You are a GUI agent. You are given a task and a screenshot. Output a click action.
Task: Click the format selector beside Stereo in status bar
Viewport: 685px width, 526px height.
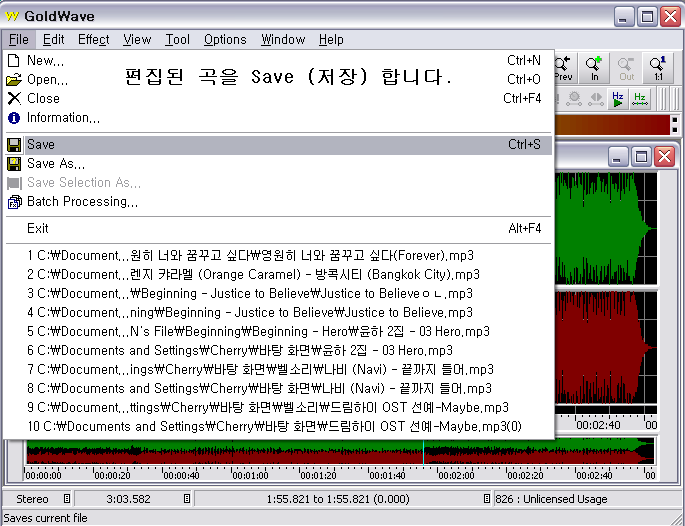click(67, 498)
